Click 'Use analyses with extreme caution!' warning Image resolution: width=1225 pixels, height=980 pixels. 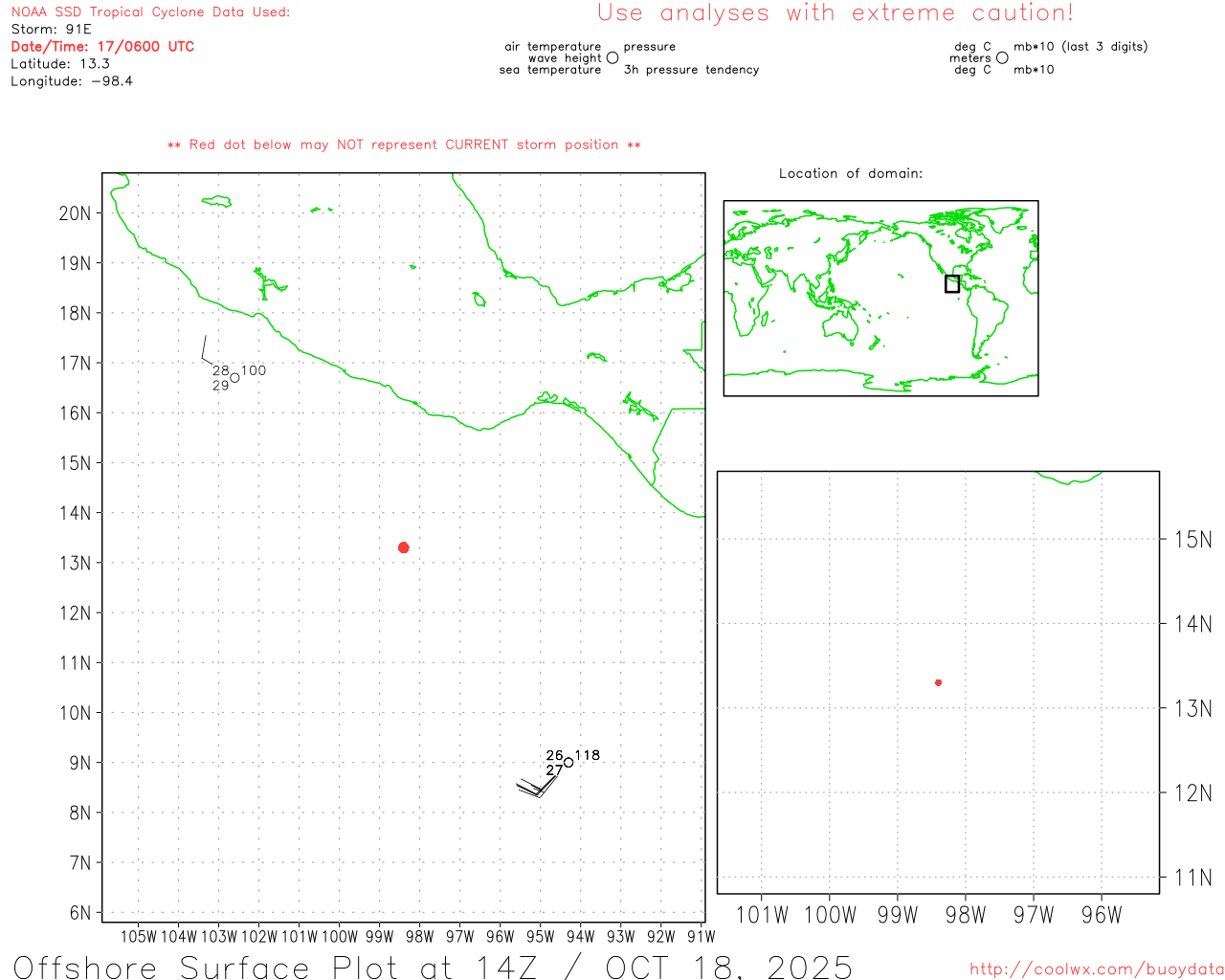[x=835, y=13]
